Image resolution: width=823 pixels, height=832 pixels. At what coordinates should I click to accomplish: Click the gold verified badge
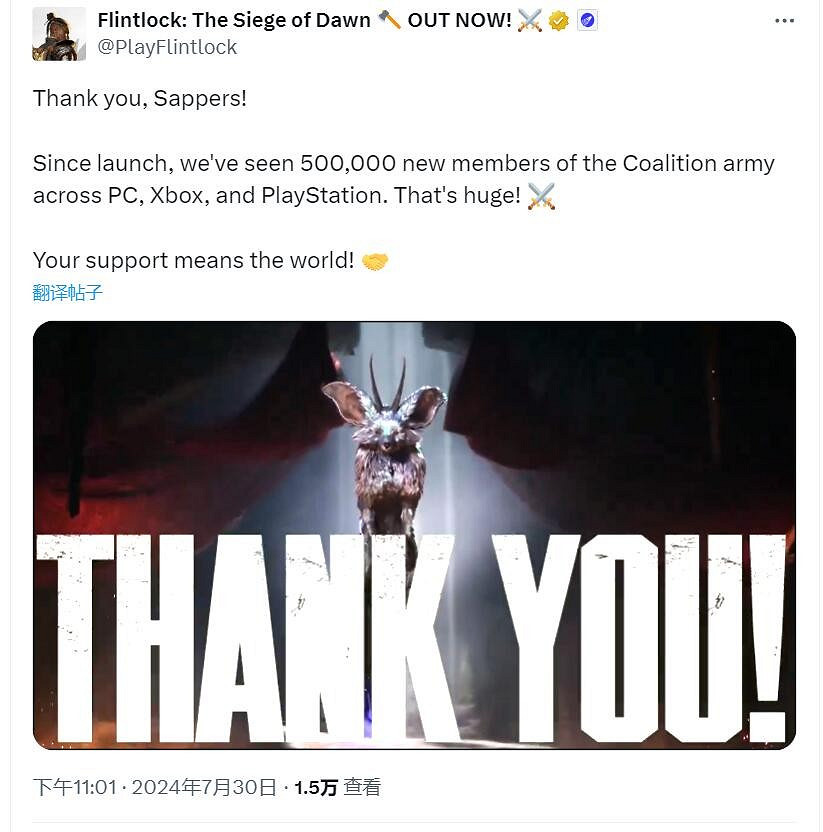click(559, 21)
